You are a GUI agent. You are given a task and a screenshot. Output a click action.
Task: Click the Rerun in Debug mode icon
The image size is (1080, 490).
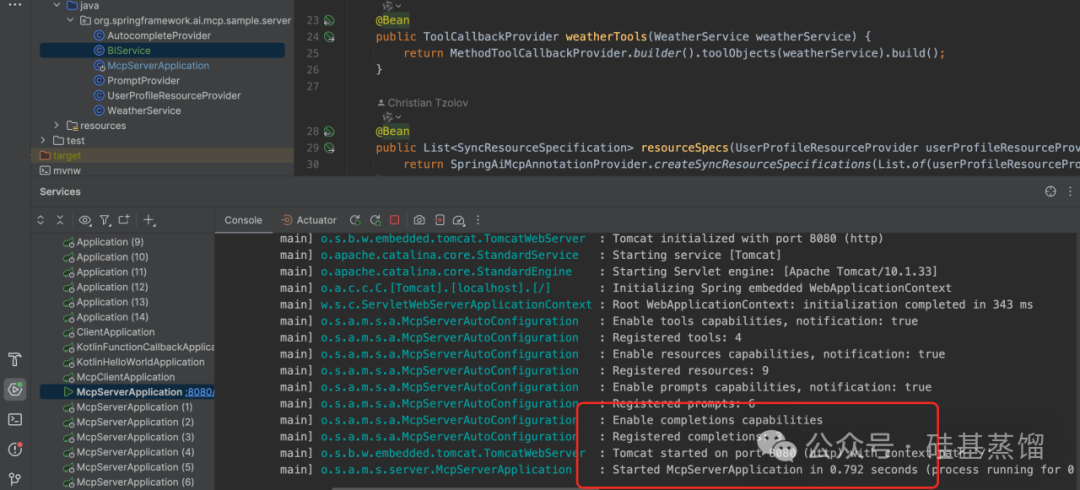click(x=375, y=220)
